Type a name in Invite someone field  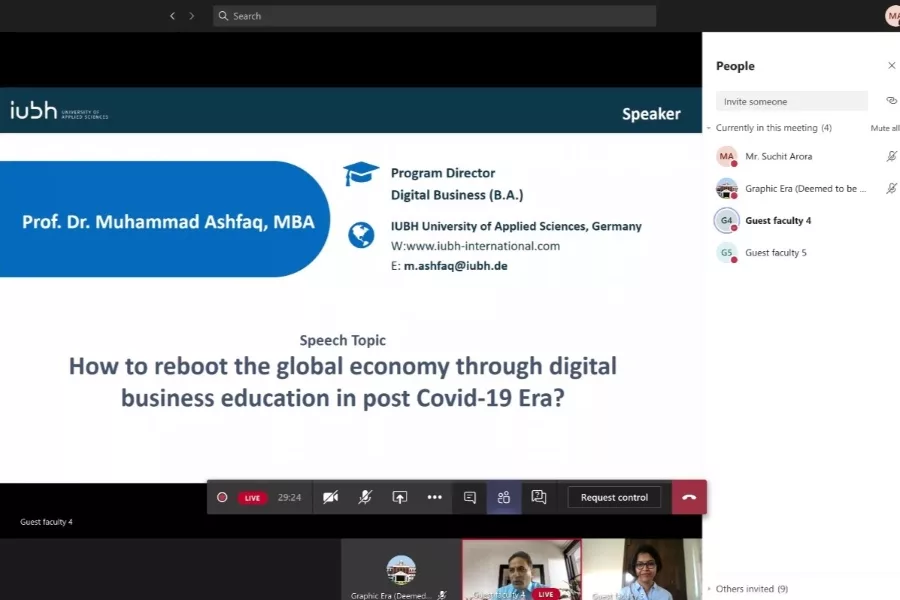coord(791,101)
